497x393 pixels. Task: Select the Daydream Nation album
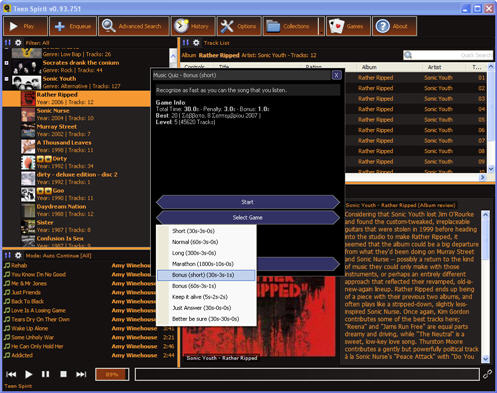pyautogui.click(x=77, y=210)
